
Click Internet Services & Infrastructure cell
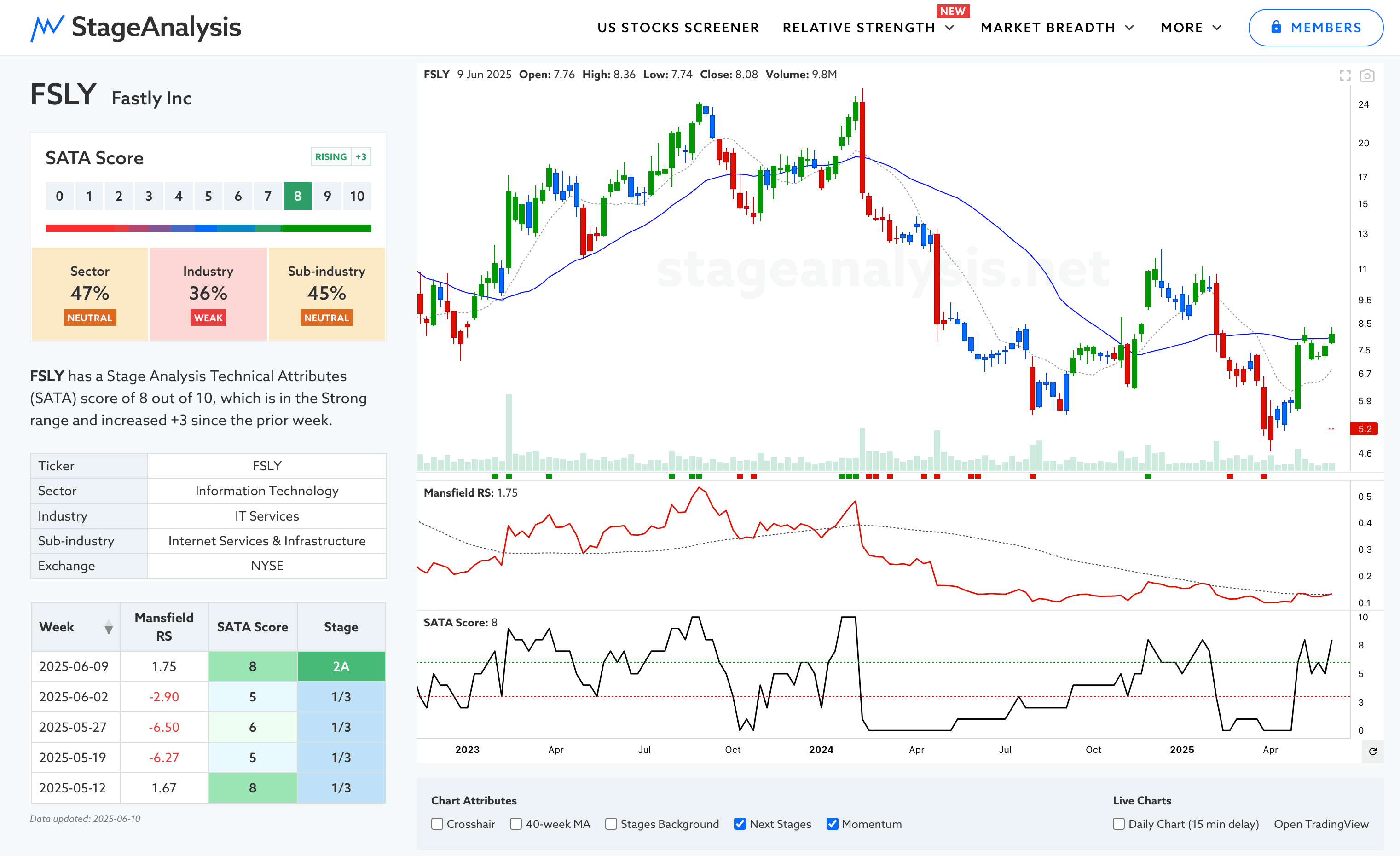coord(266,541)
